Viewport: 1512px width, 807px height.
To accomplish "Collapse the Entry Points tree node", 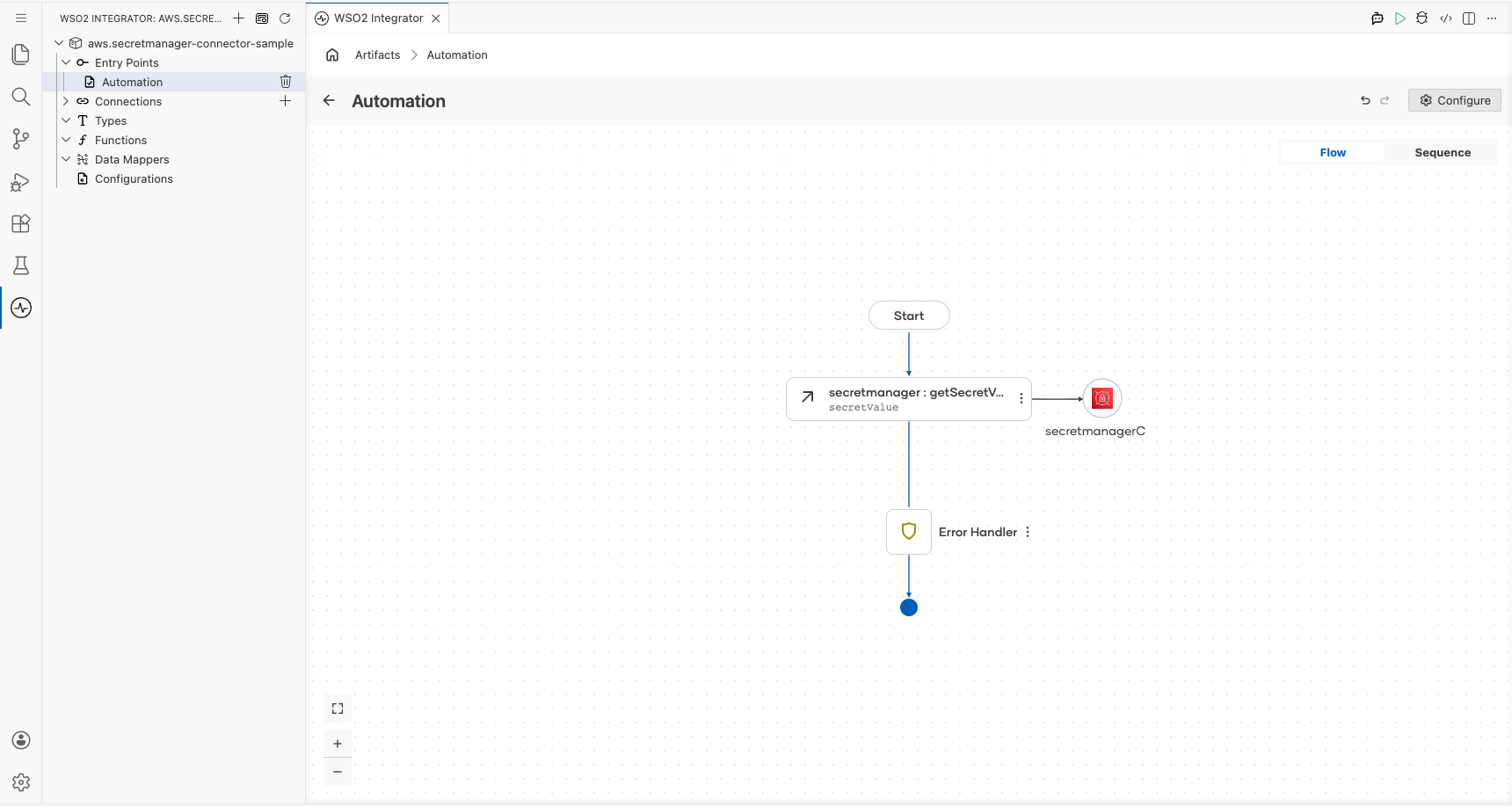I will (66, 62).
